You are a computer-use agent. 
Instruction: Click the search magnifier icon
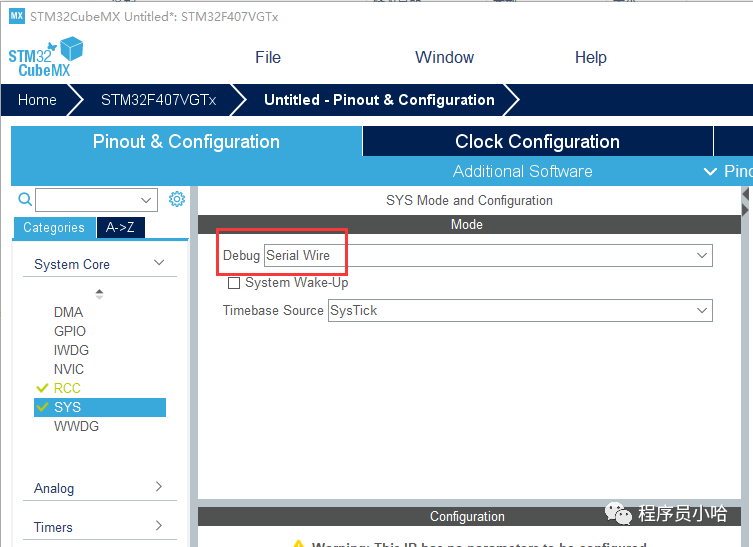coord(26,199)
